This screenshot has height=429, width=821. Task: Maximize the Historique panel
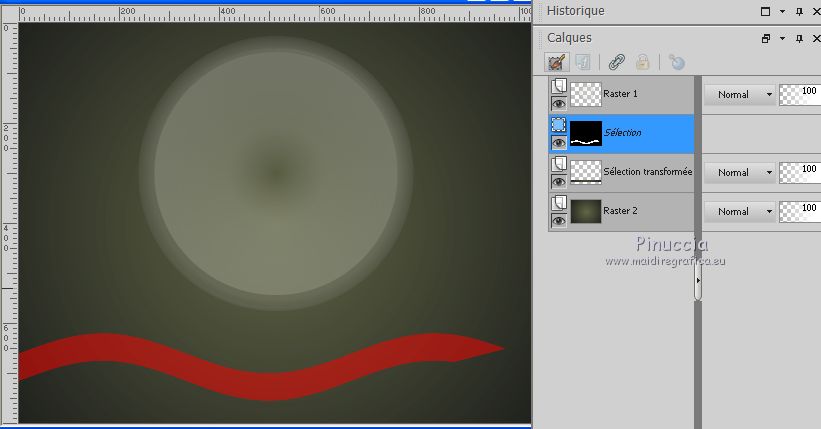(x=765, y=11)
